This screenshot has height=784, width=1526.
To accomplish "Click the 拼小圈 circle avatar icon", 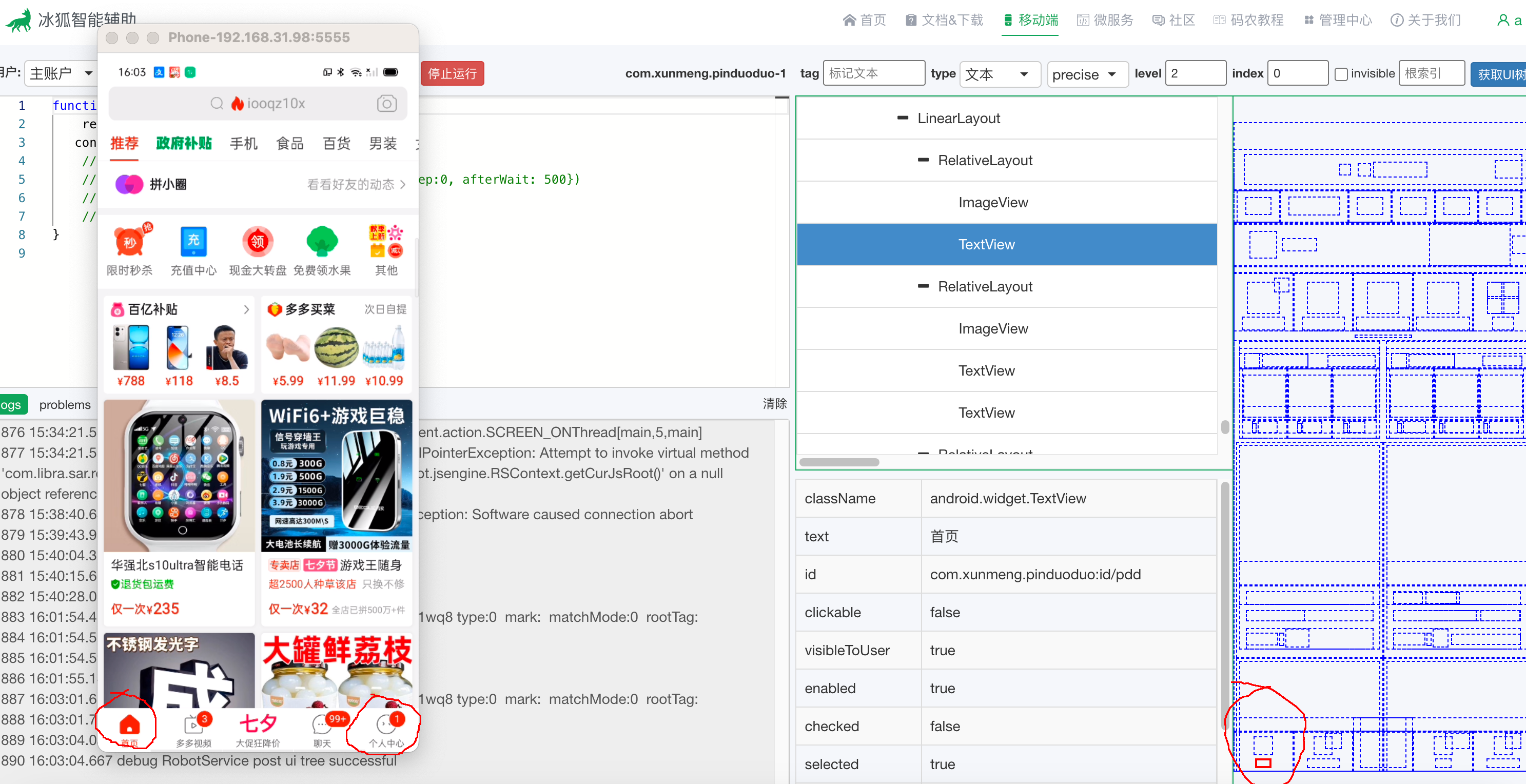I will pyautogui.click(x=129, y=184).
